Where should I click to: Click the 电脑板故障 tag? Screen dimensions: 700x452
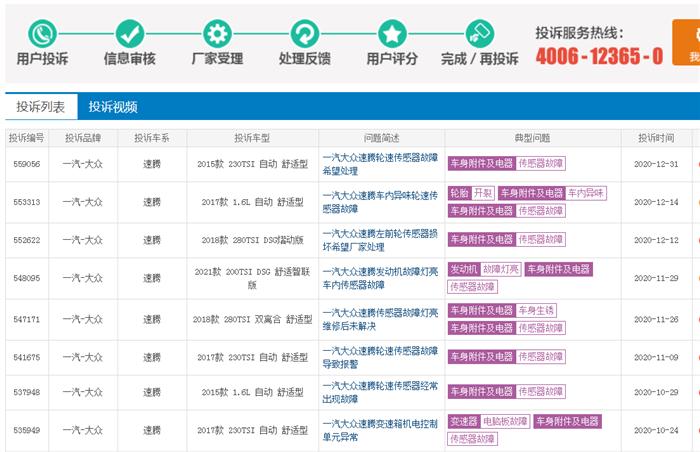tap(505, 421)
